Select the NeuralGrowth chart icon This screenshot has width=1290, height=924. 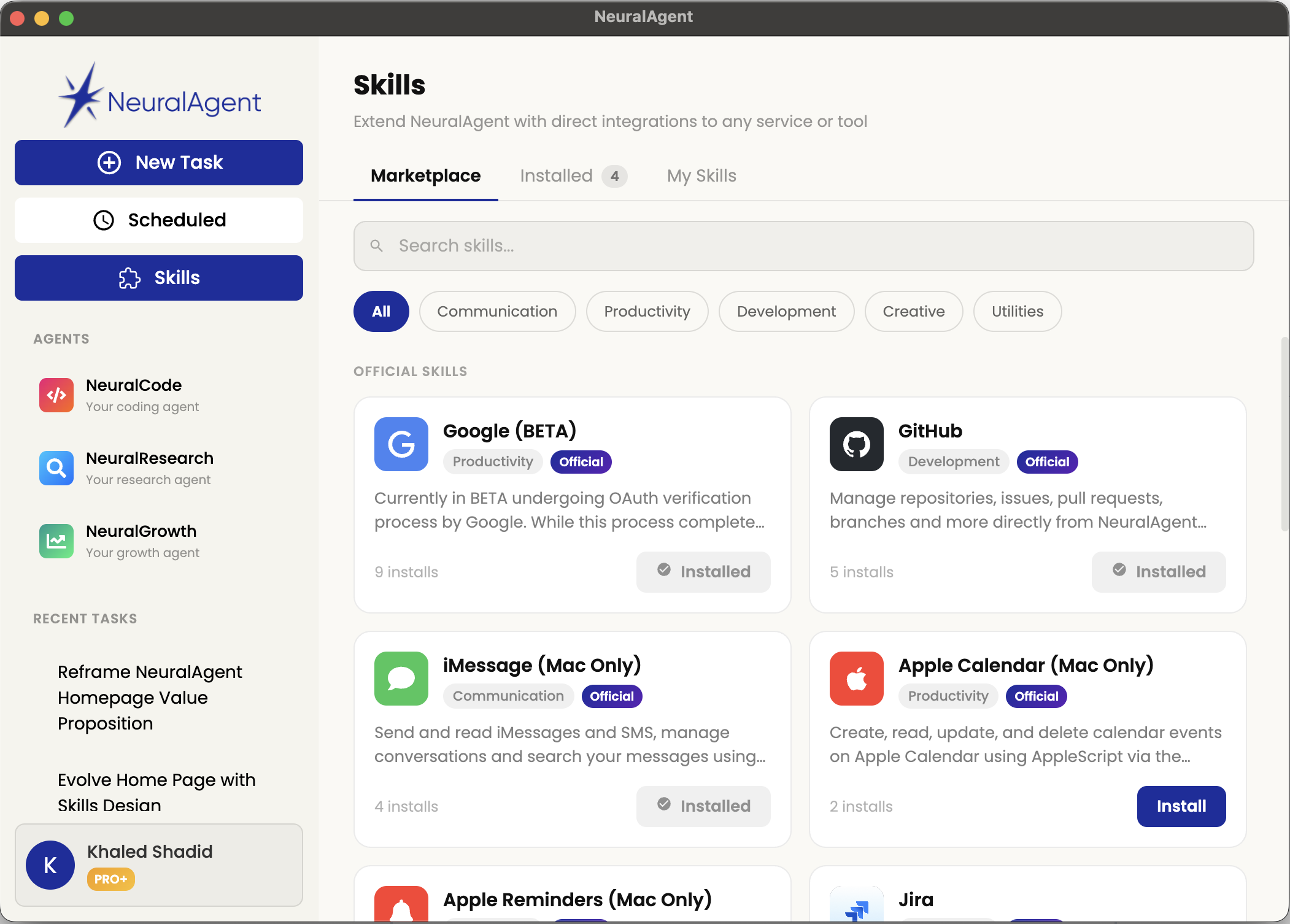tap(56, 541)
